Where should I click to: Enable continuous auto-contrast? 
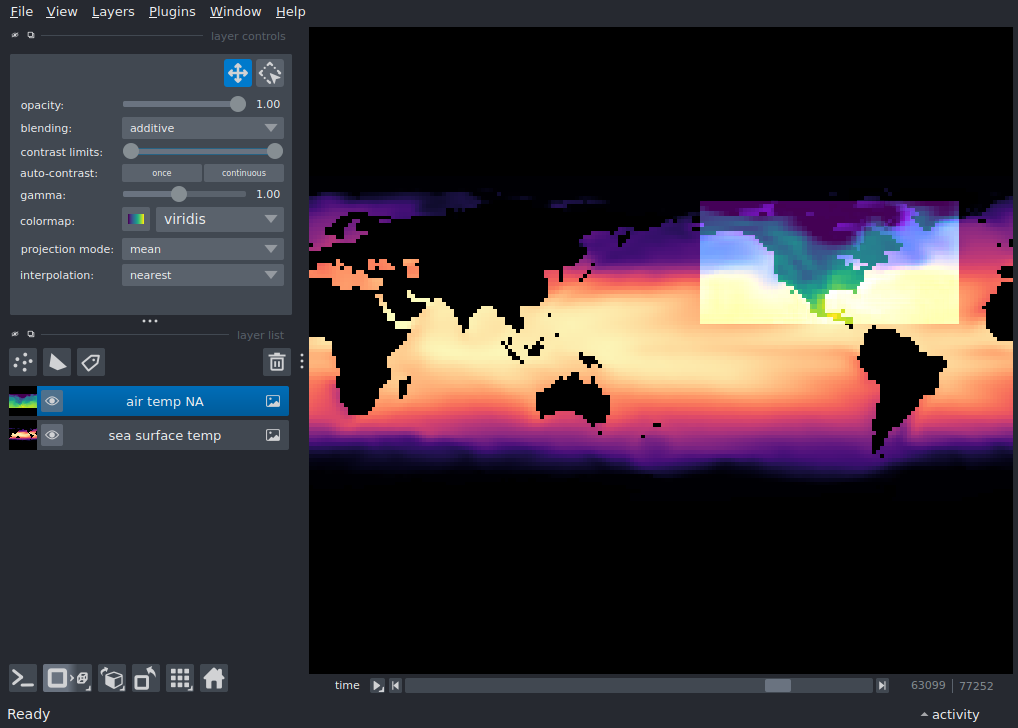244,173
